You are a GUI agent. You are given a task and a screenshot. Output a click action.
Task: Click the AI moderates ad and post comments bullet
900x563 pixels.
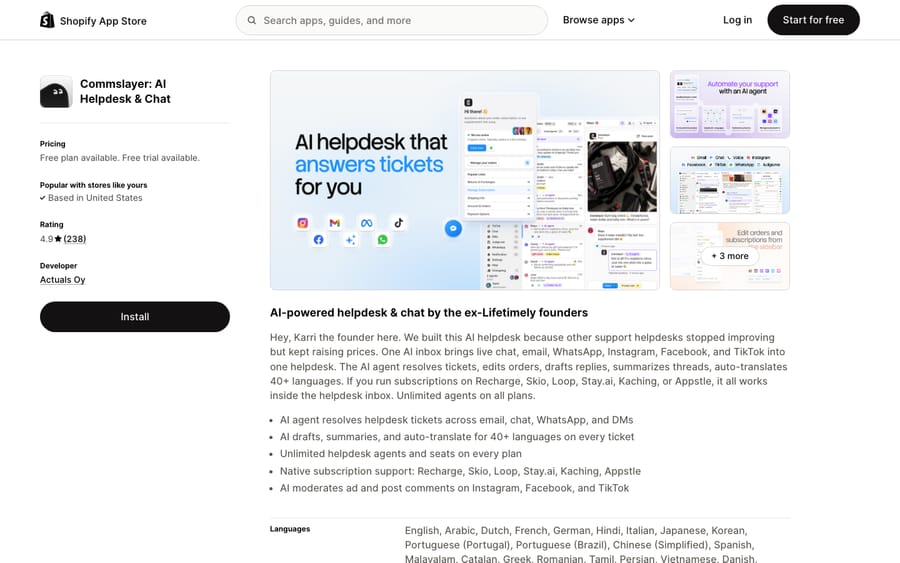pos(455,488)
